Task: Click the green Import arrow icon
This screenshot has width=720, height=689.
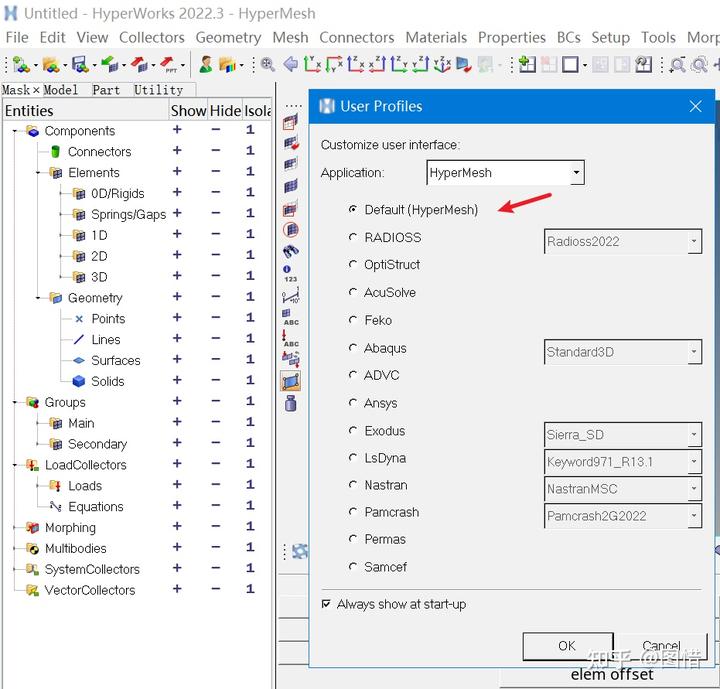Action: [109, 65]
